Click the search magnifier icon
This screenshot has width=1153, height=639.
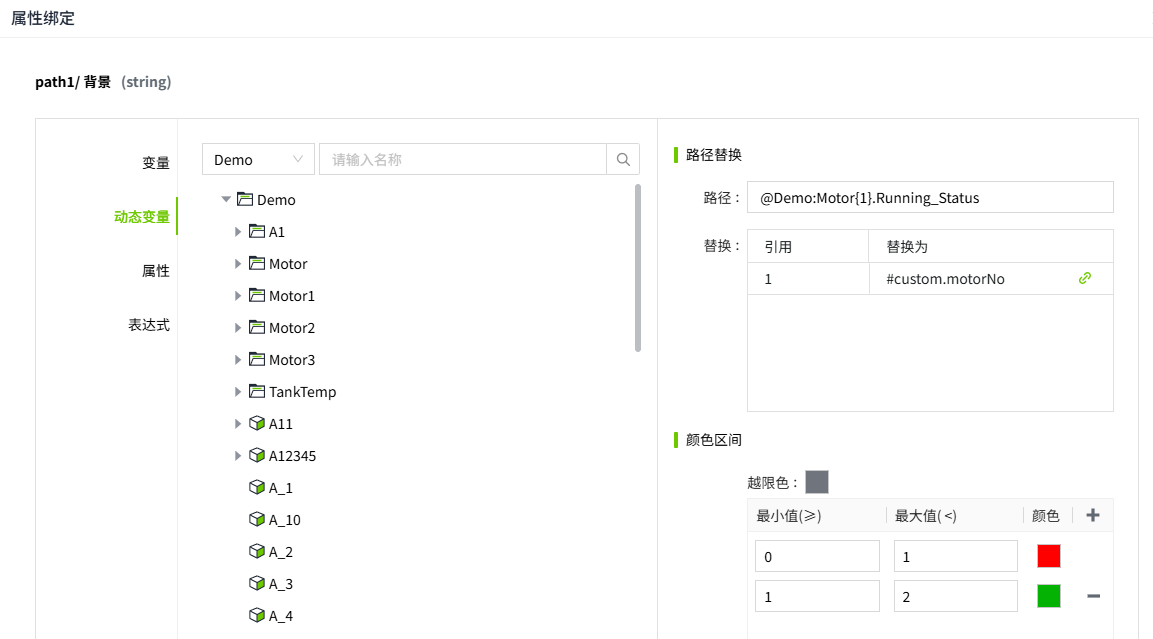[623, 160]
